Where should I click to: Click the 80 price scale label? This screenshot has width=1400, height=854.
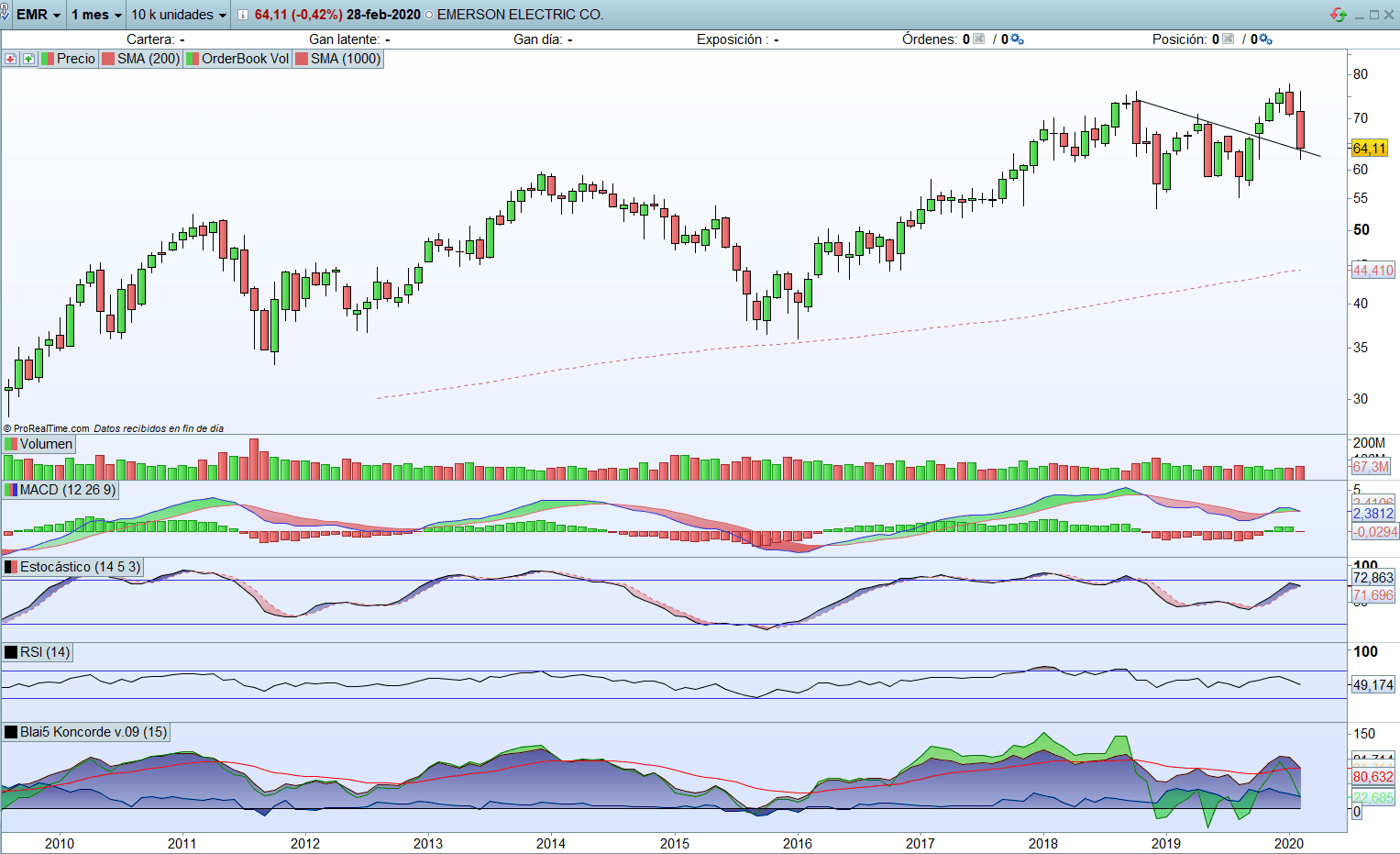tap(1361, 74)
